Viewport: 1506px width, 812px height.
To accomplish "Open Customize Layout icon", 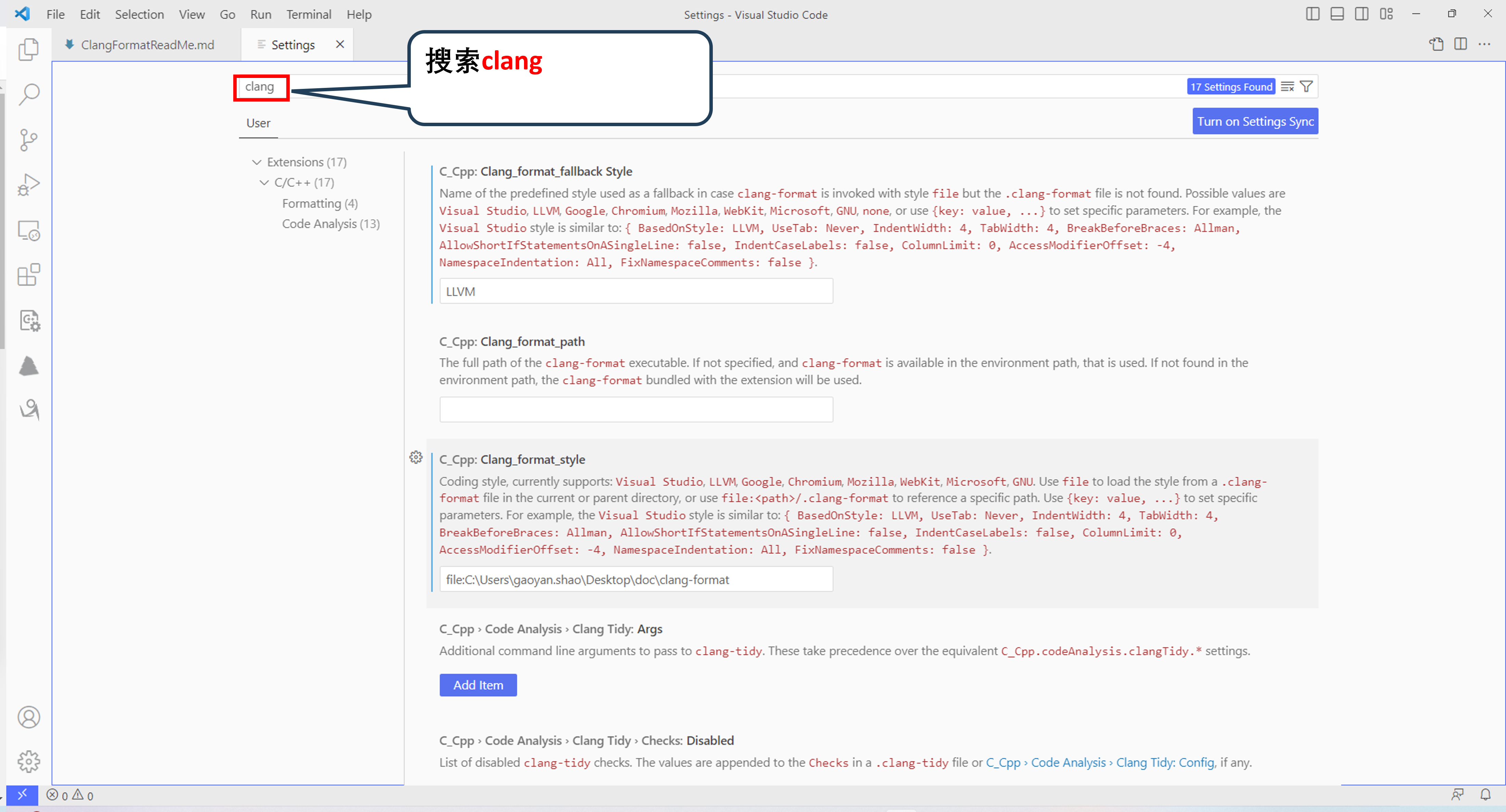I will 1386,14.
